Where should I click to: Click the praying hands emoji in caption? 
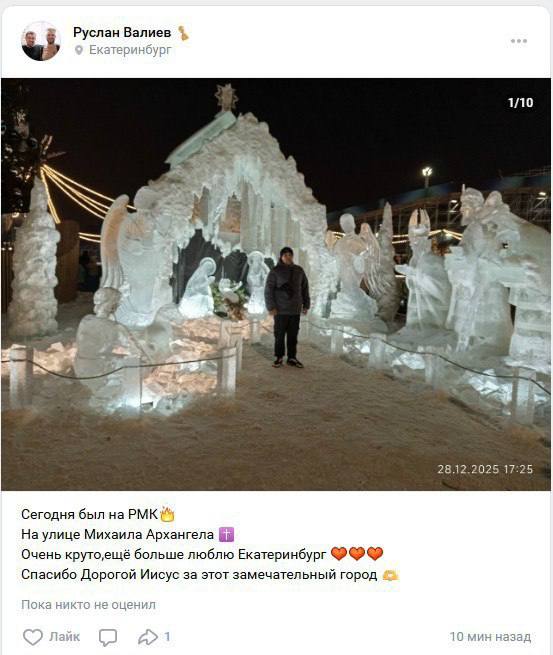coord(391,575)
